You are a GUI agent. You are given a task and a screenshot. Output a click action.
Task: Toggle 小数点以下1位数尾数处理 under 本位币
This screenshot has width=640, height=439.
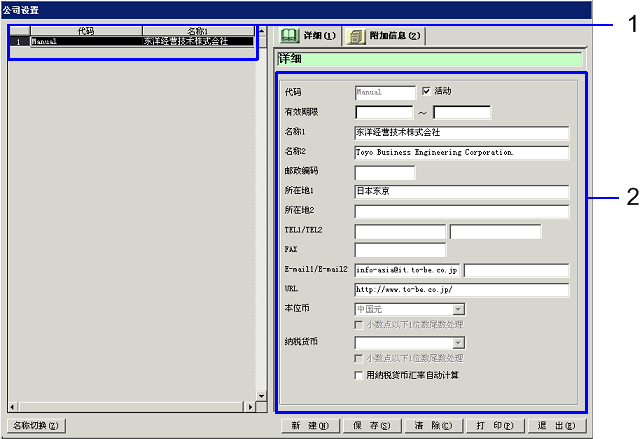point(358,325)
